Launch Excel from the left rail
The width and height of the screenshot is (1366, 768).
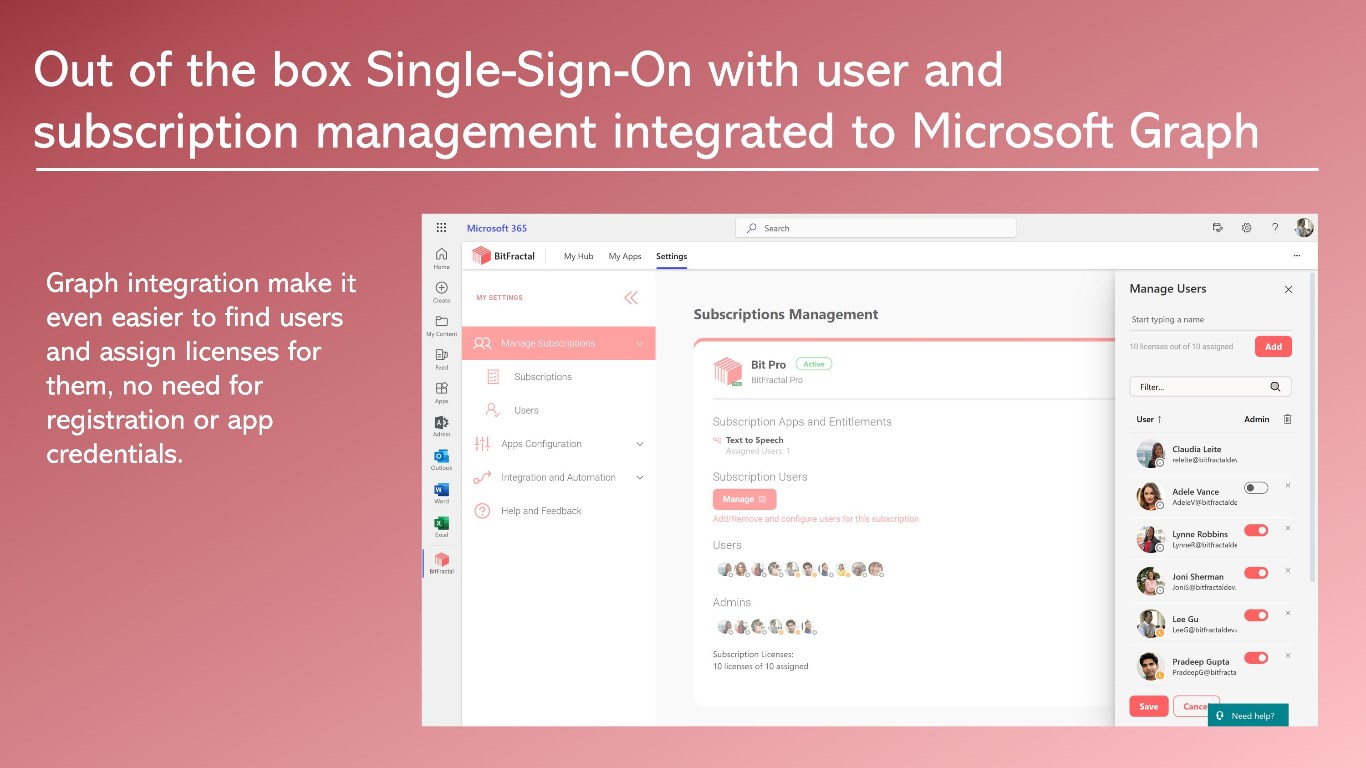point(441,526)
